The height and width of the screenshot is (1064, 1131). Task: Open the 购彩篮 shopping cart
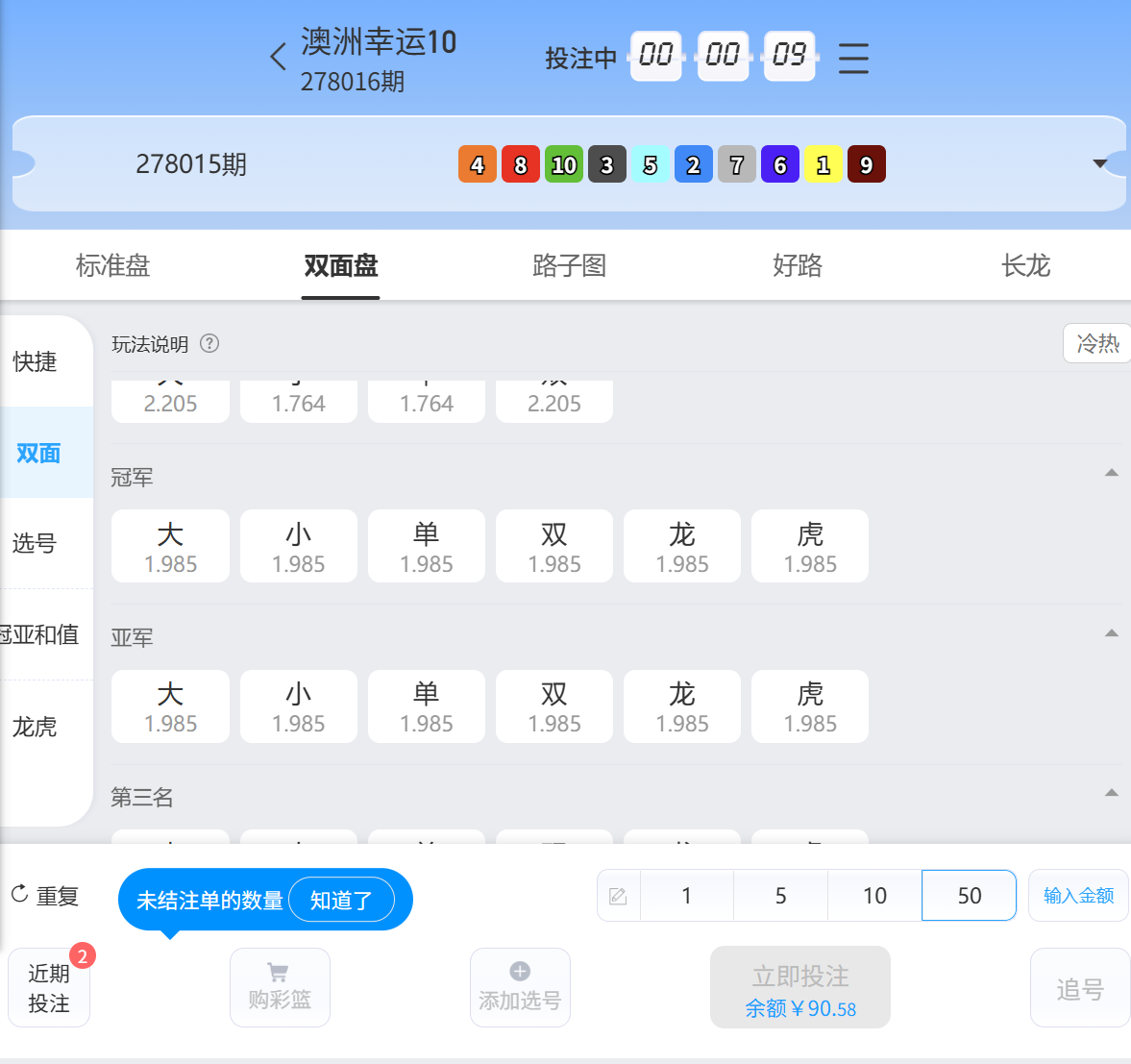(280, 987)
